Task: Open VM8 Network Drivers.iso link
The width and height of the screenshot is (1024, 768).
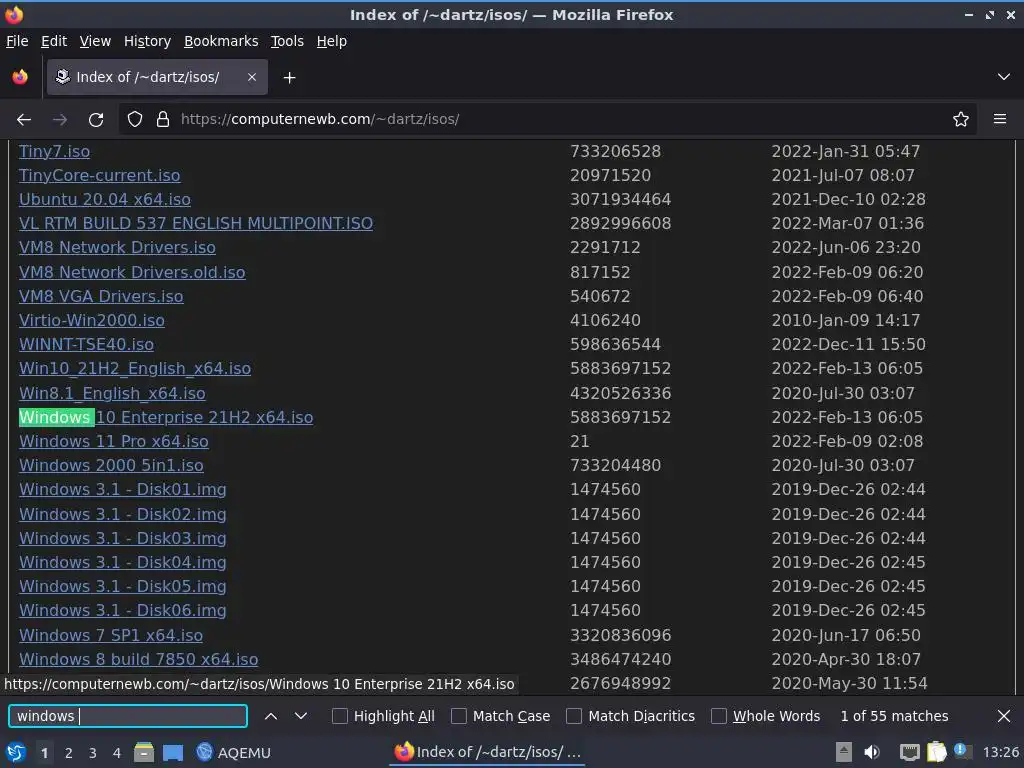Action: click(117, 248)
